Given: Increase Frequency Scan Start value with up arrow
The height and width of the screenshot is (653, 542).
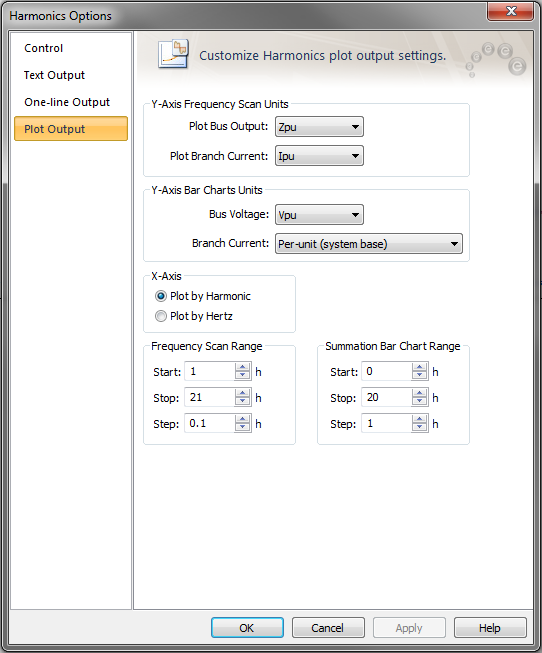Looking at the screenshot, I should click(242, 367).
